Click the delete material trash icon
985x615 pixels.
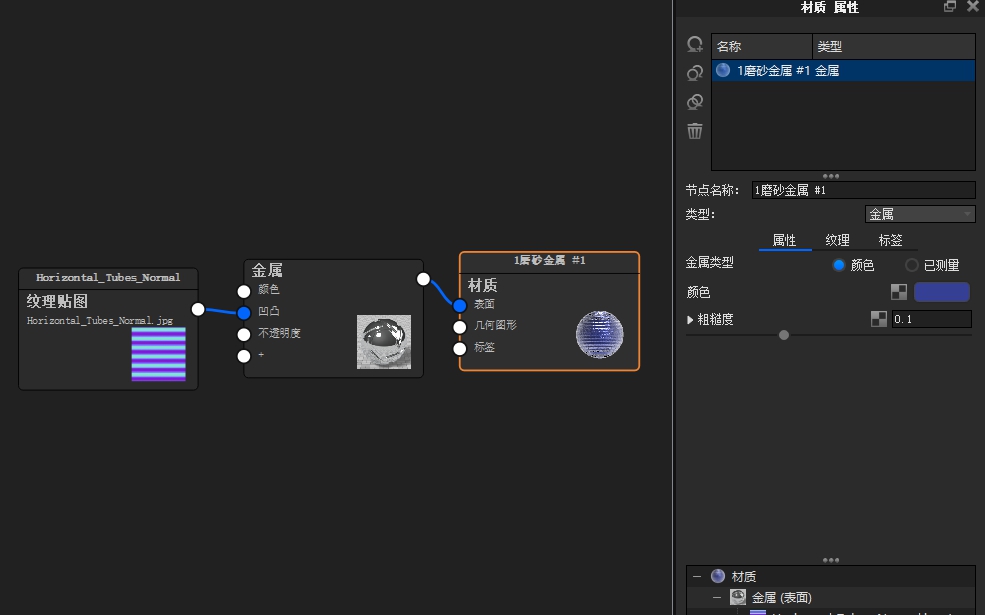click(x=695, y=131)
